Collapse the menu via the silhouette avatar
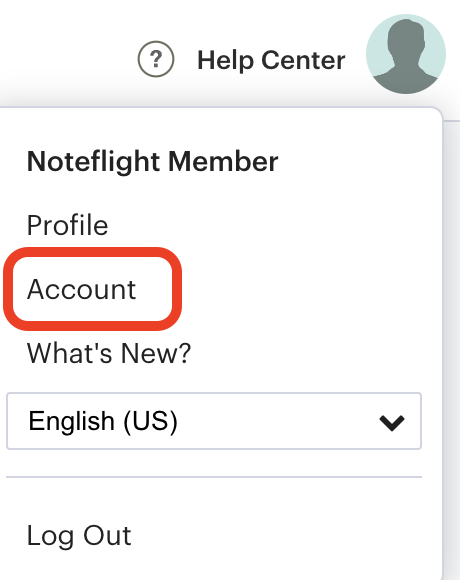The width and height of the screenshot is (460, 580). coord(406,54)
